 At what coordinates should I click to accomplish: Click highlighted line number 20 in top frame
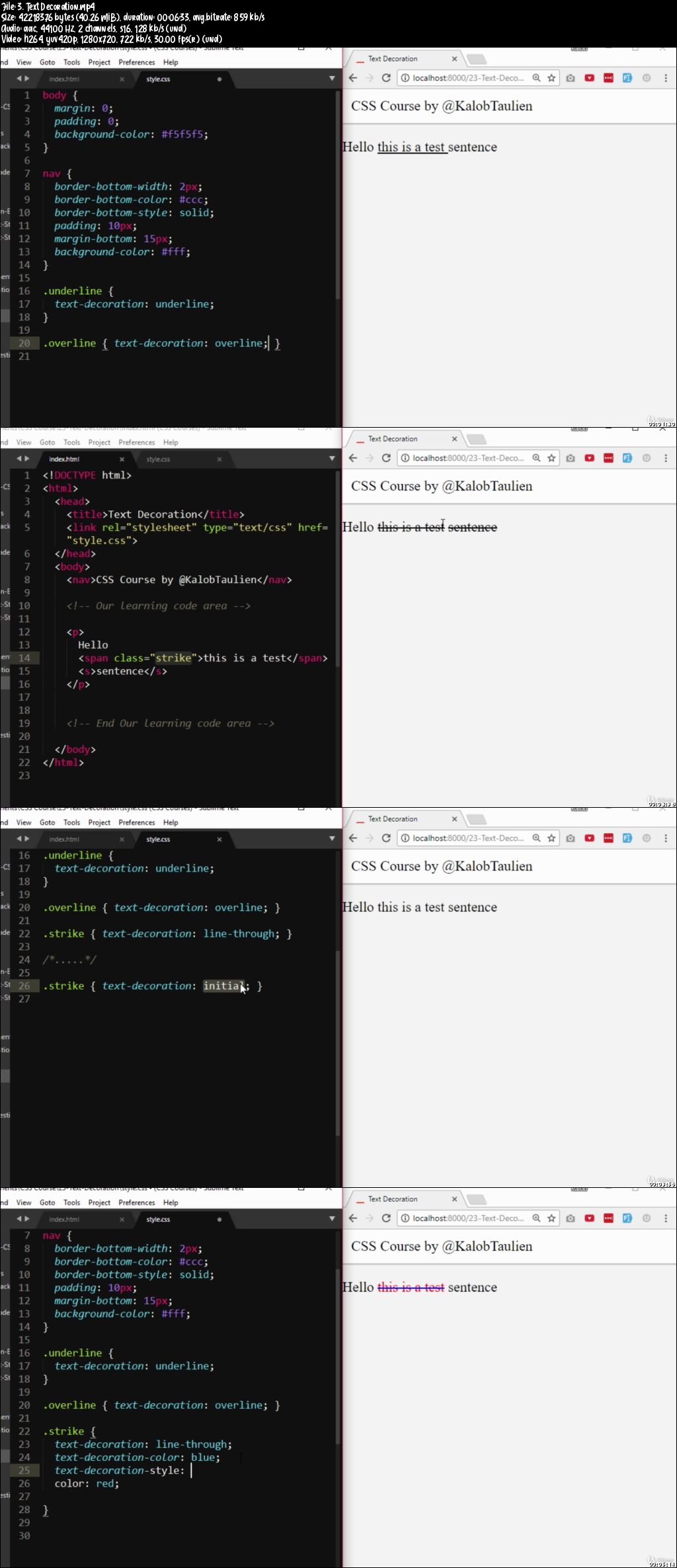coord(24,343)
